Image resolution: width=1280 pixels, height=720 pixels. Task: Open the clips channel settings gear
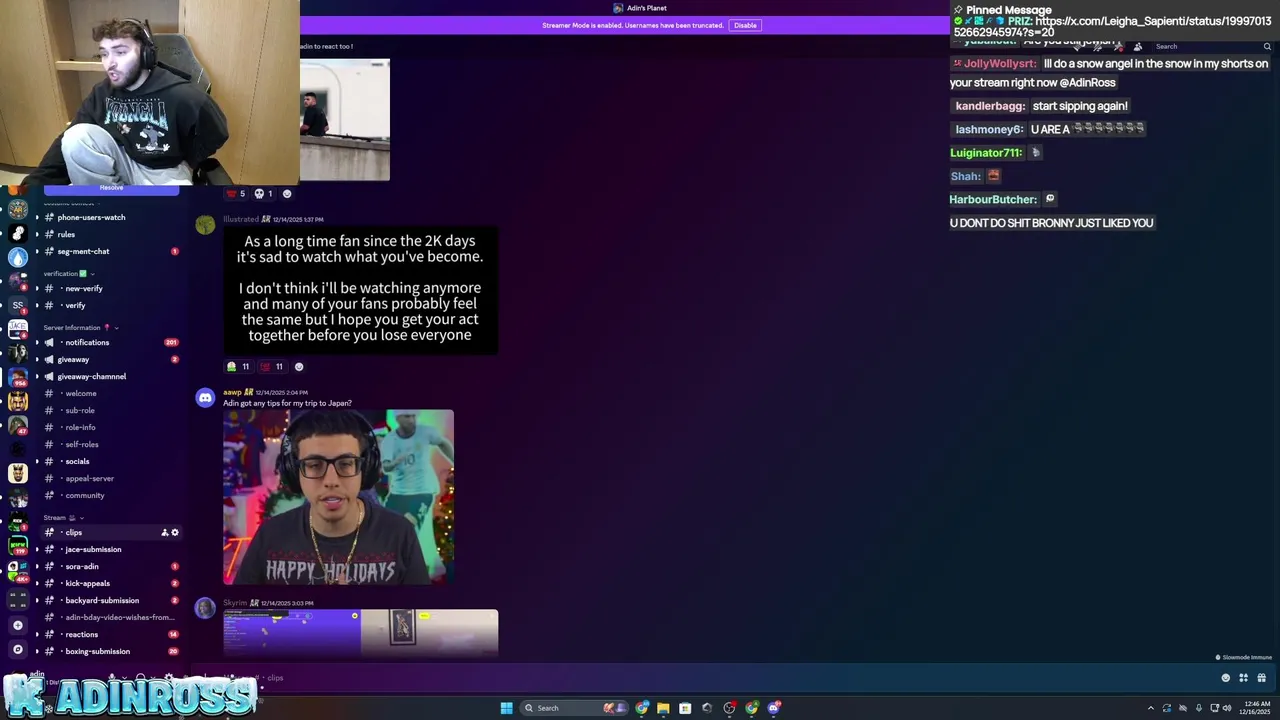pyautogui.click(x=175, y=532)
